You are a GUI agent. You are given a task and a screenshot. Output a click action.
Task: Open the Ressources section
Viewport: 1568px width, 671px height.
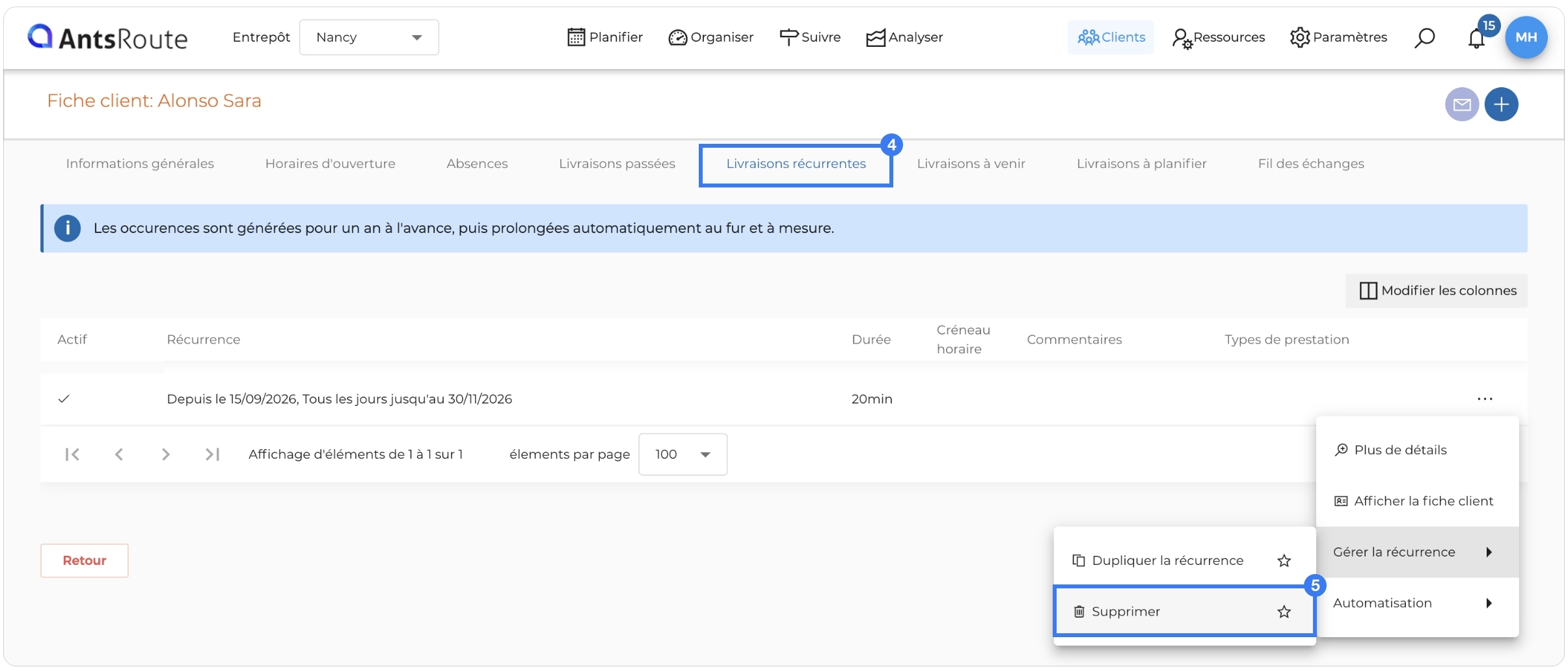point(1219,37)
